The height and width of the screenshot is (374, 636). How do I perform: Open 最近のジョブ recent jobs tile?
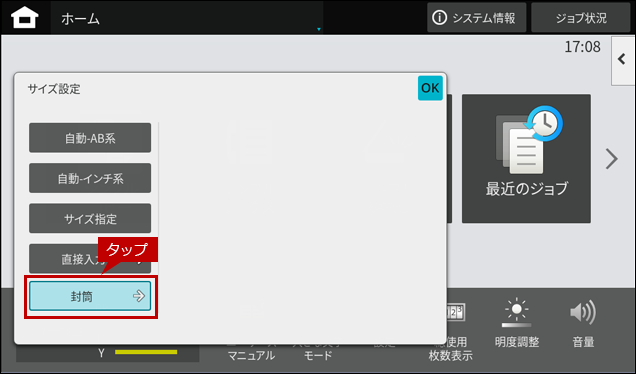tap(526, 159)
